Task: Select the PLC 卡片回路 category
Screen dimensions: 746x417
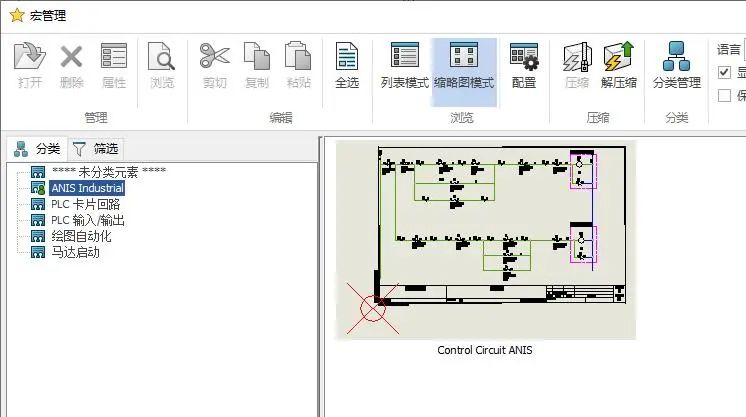Action: 86,204
